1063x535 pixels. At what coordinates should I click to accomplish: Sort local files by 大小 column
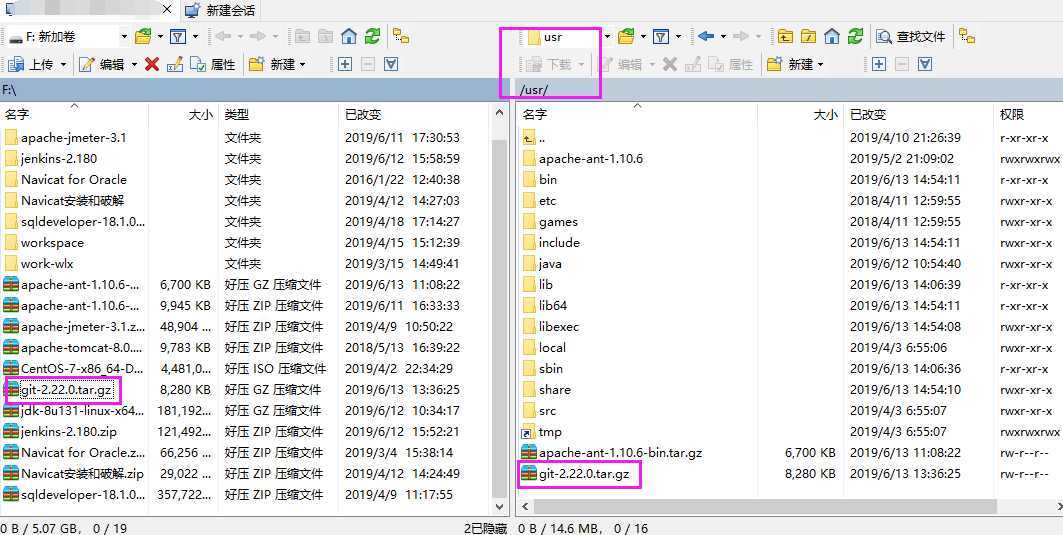pos(184,115)
